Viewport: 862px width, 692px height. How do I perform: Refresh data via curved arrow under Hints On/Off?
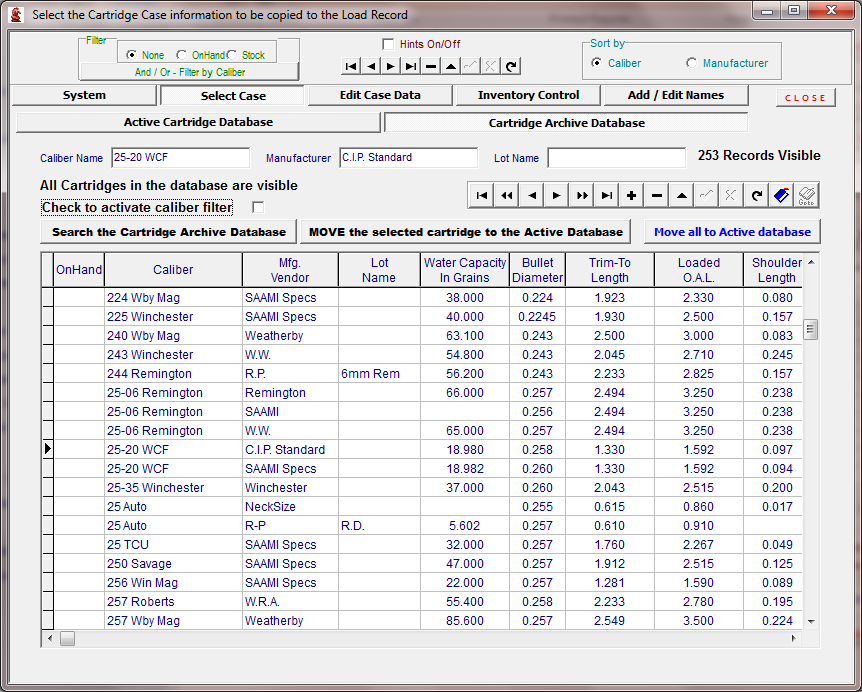point(511,67)
